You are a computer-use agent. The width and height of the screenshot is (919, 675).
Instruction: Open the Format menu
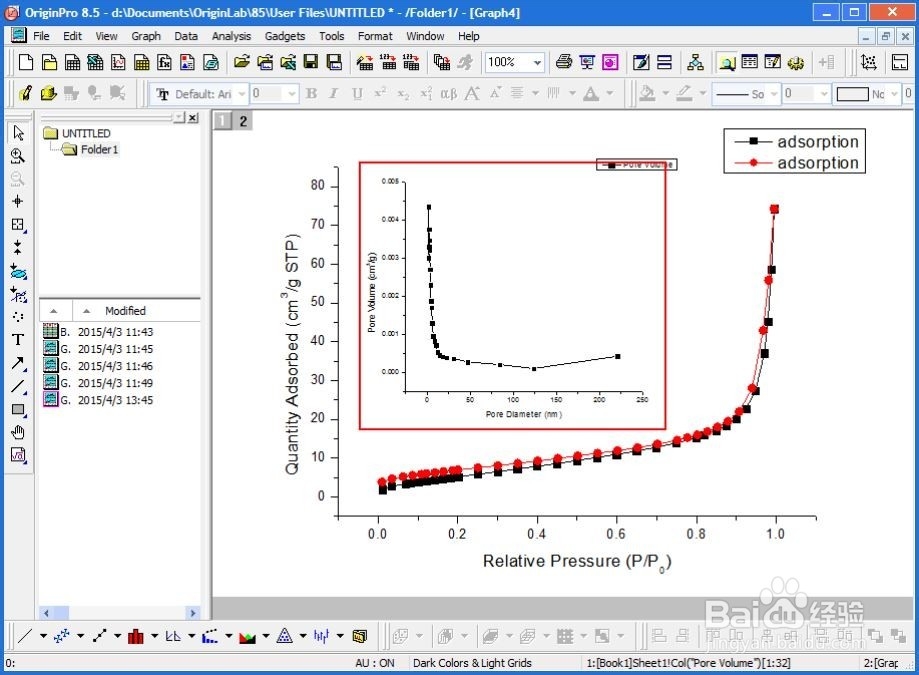click(x=375, y=36)
